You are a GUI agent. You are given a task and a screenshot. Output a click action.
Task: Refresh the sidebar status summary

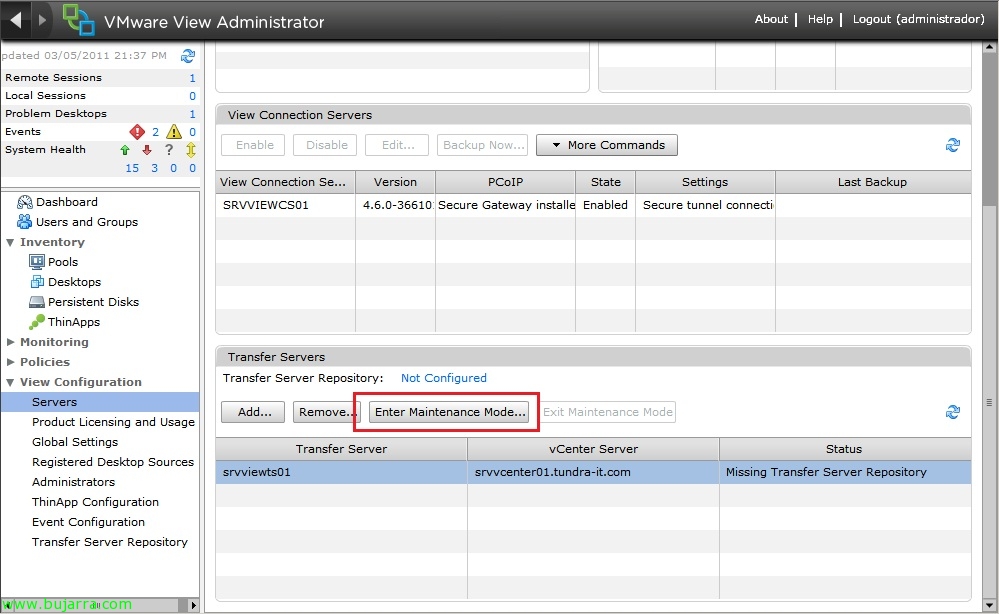[x=187, y=56]
